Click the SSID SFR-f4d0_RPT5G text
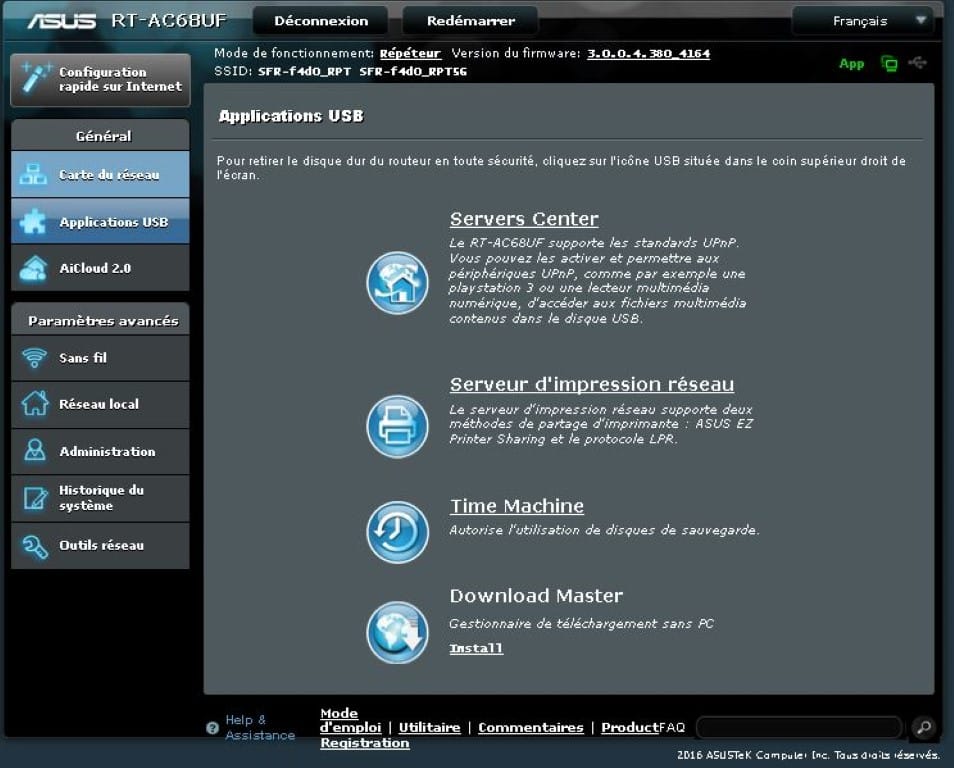Image resolution: width=954 pixels, height=768 pixels. click(413, 71)
